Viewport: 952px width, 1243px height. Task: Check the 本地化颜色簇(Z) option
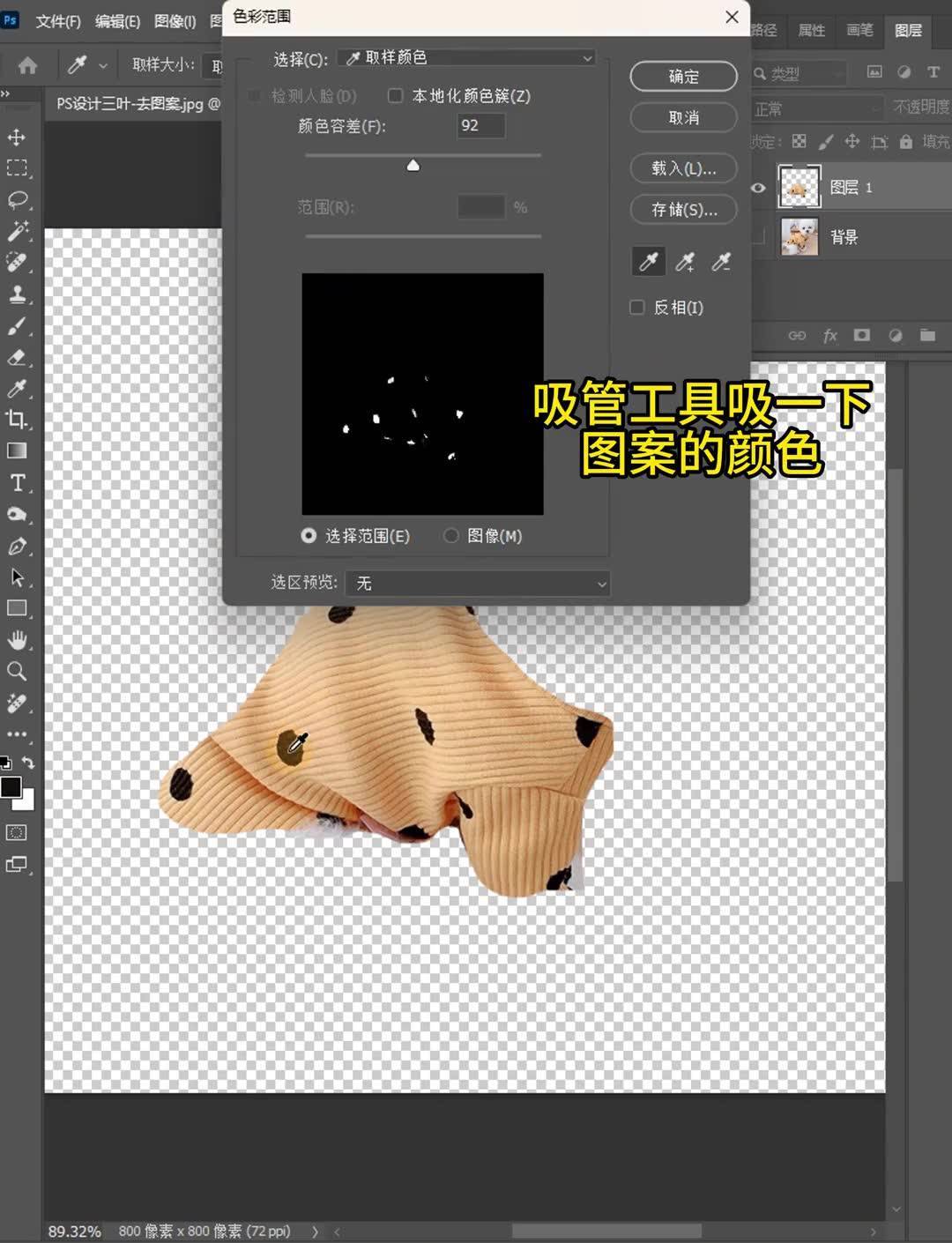(x=395, y=96)
